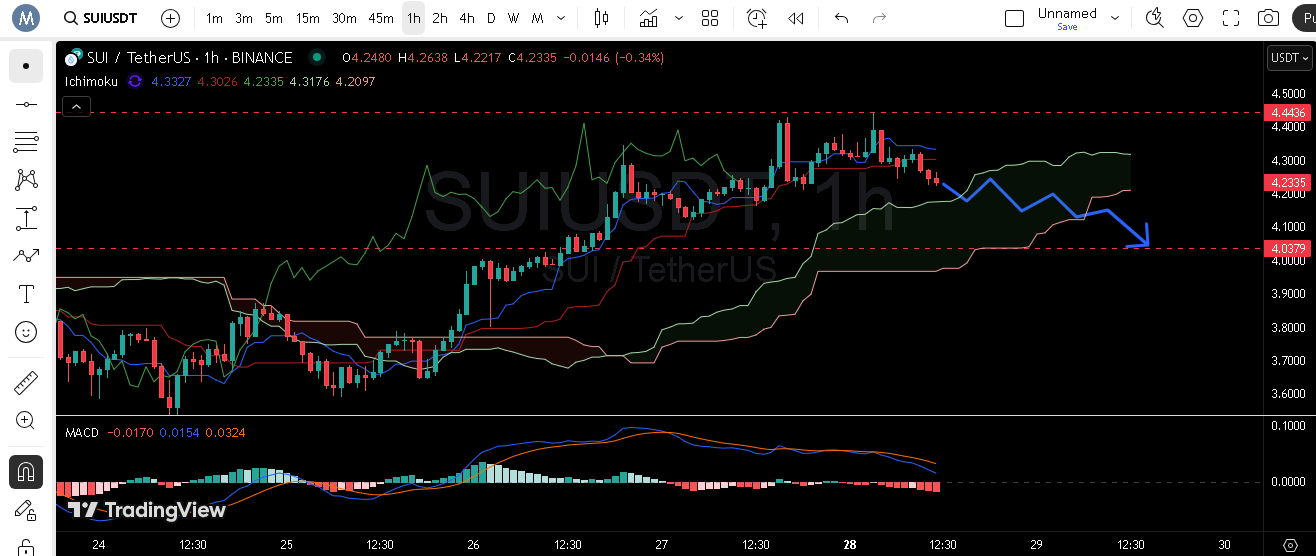Switch to the weekly W timeframe
1316x556 pixels.
(x=513, y=18)
